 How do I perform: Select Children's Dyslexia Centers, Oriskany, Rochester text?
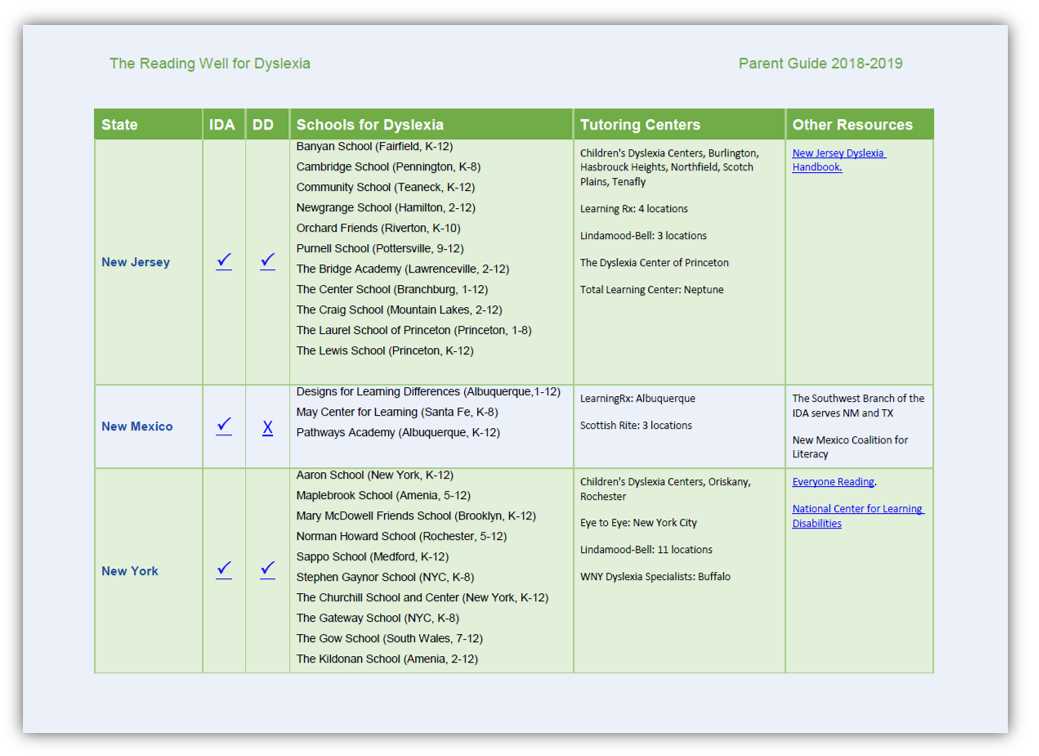point(665,489)
